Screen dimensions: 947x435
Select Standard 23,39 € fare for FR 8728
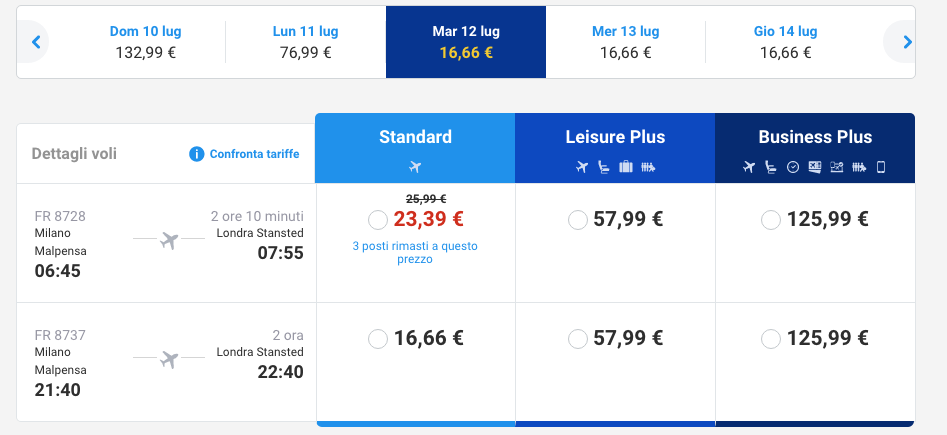click(377, 219)
